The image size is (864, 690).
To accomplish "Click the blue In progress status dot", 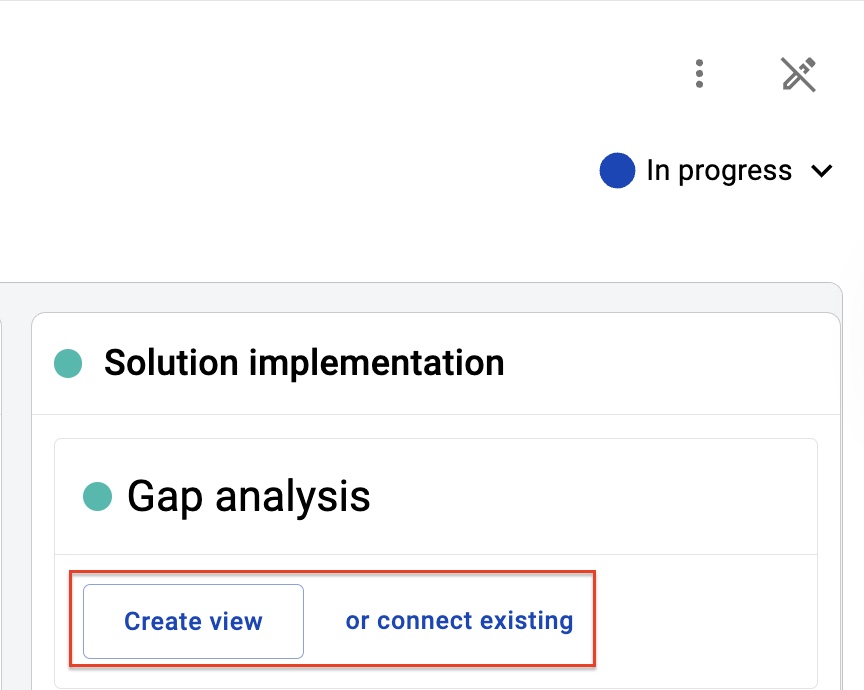I will [x=617, y=170].
